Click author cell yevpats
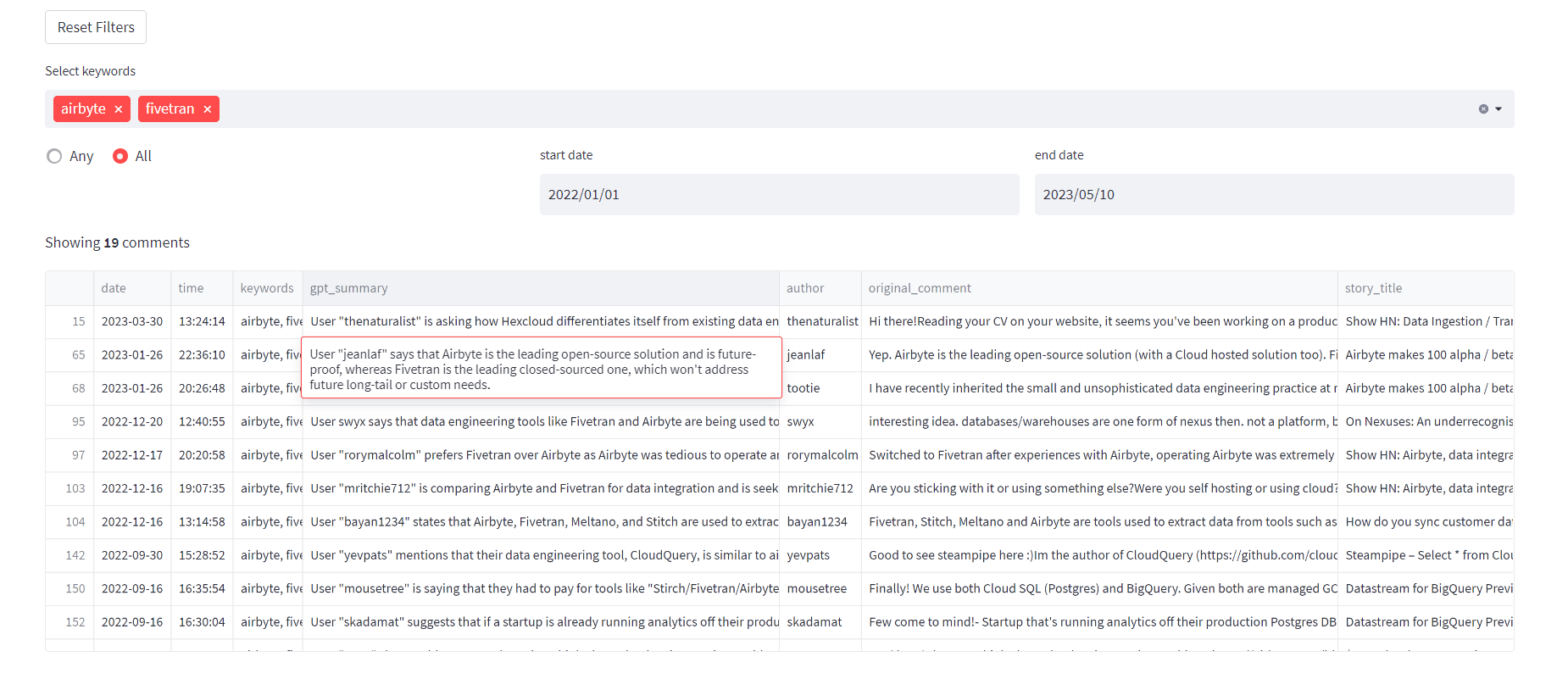Viewport: 1568px width, 679px height. coord(820,555)
